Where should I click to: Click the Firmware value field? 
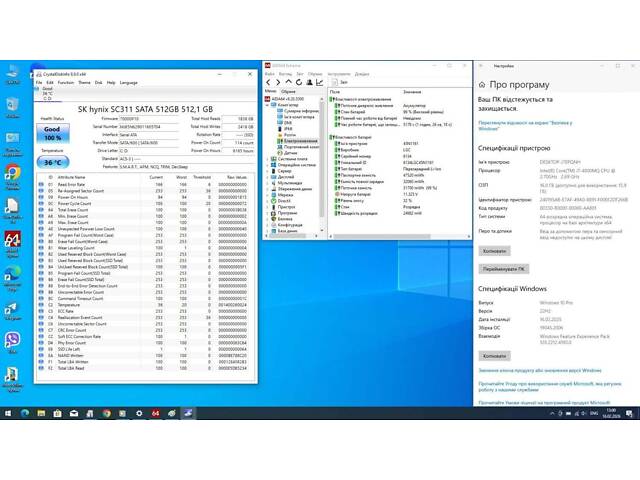(149, 119)
